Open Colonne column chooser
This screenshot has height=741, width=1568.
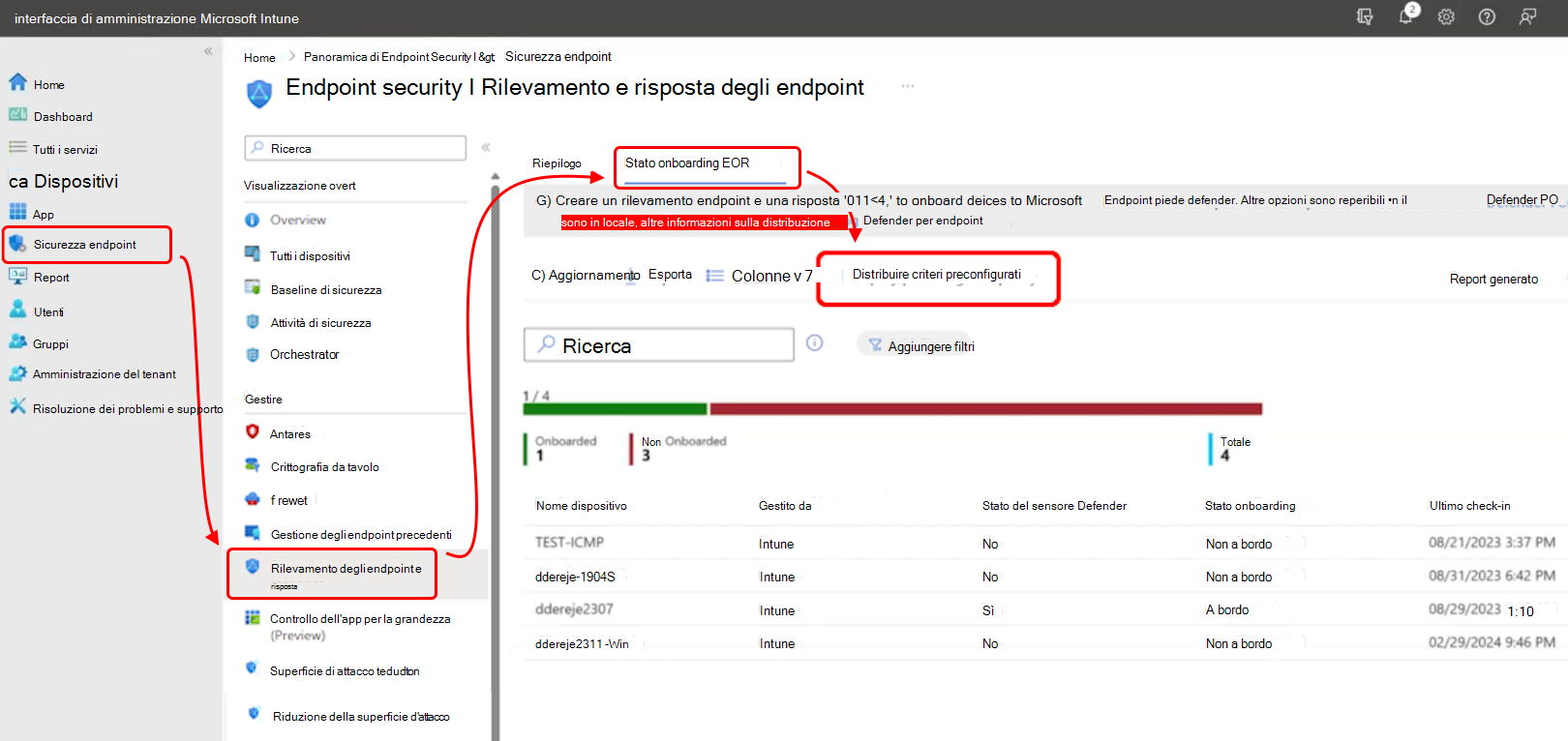(760, 276)
